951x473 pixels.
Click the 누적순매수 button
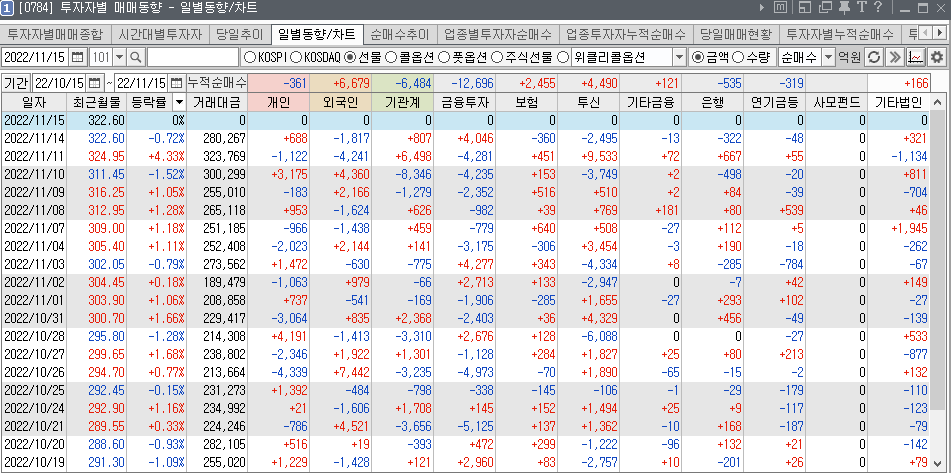click(217, 82)
